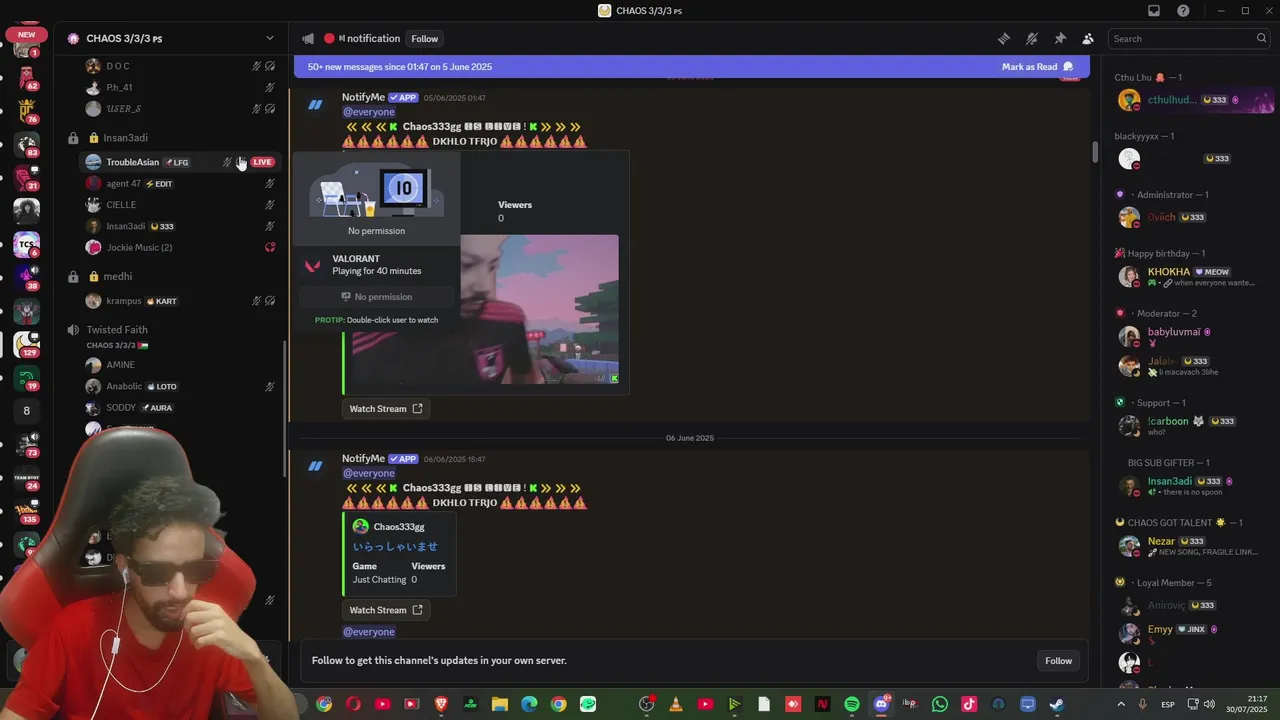Open the folder labeled 8 in server list
1280x720 pixels.
[x=27, y=411]
